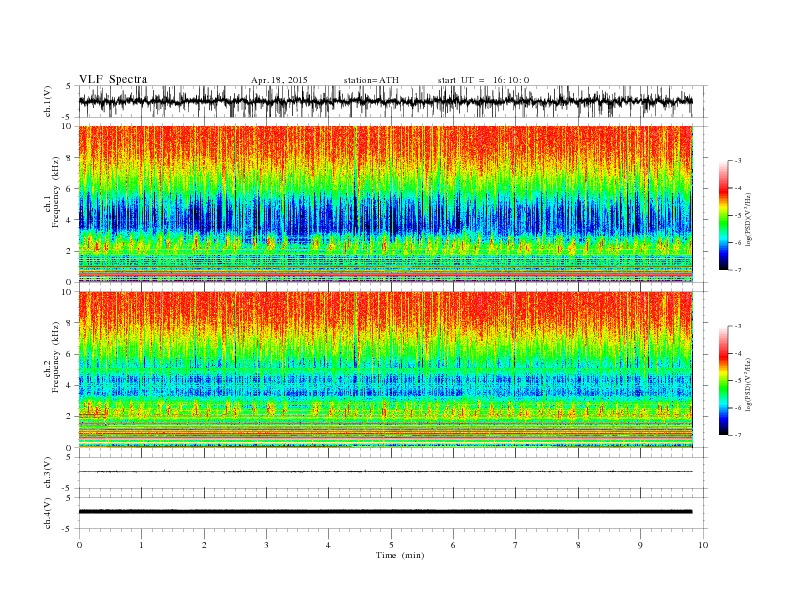Click the '4' time axis tick label
This screenshot has height=612, width=792.
click(328, 545)
